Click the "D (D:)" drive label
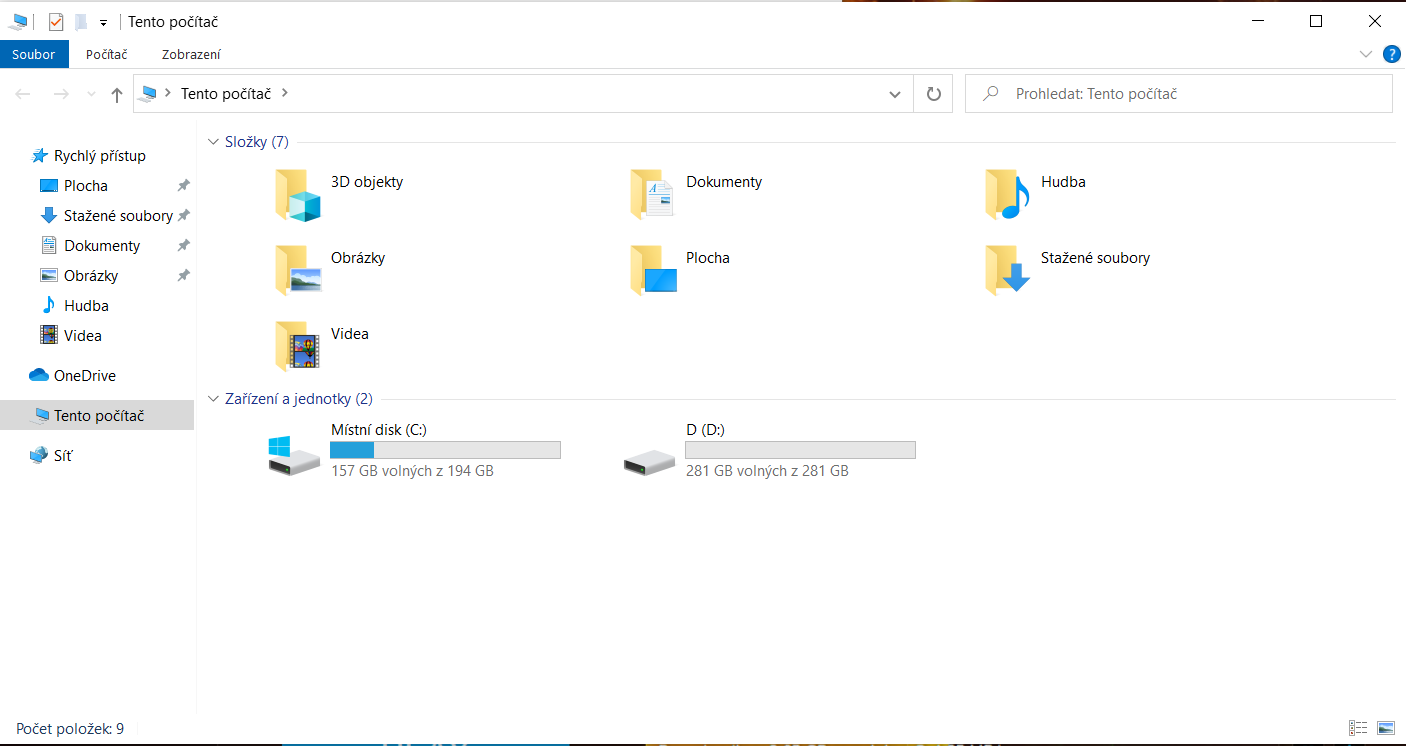The height and width of the screenshot is (746, 1406). [706, 430]
